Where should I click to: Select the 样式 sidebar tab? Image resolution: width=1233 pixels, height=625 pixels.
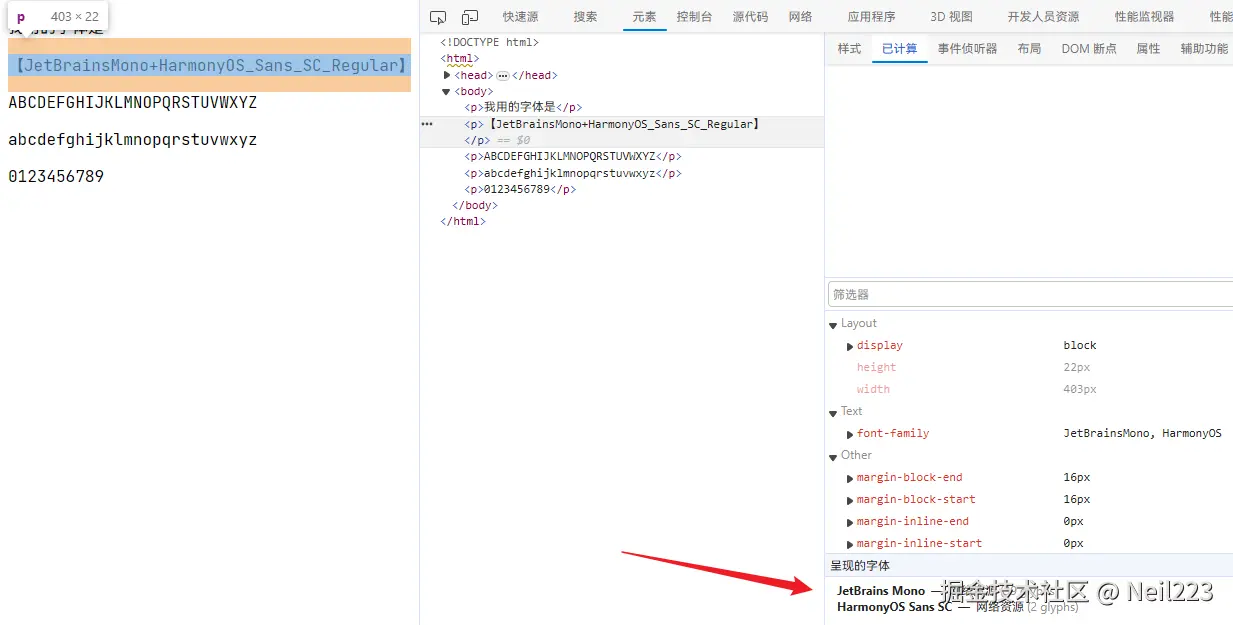point(849,49)
